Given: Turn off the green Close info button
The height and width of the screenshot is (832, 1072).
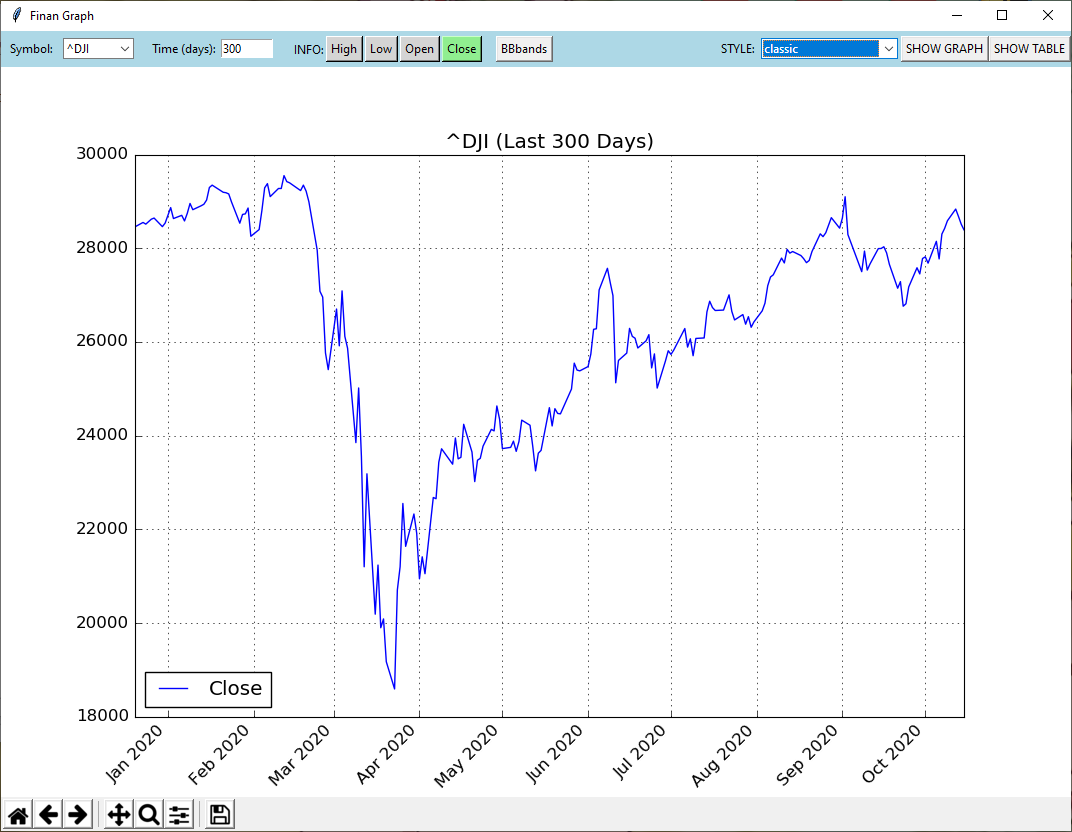Looking at the screenshot, I should click(x=461, y=49).
